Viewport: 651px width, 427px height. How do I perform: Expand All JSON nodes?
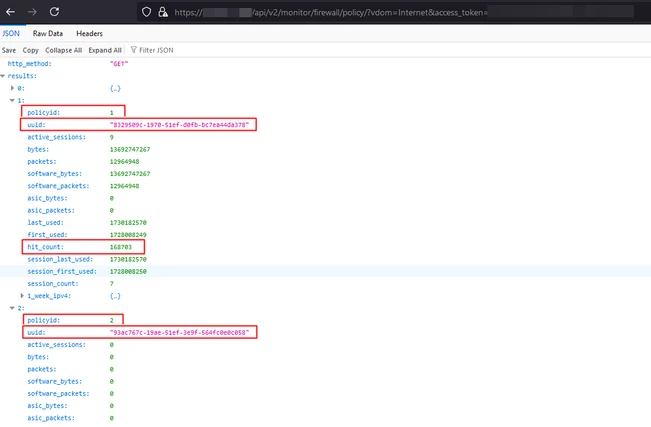[105, 50]
